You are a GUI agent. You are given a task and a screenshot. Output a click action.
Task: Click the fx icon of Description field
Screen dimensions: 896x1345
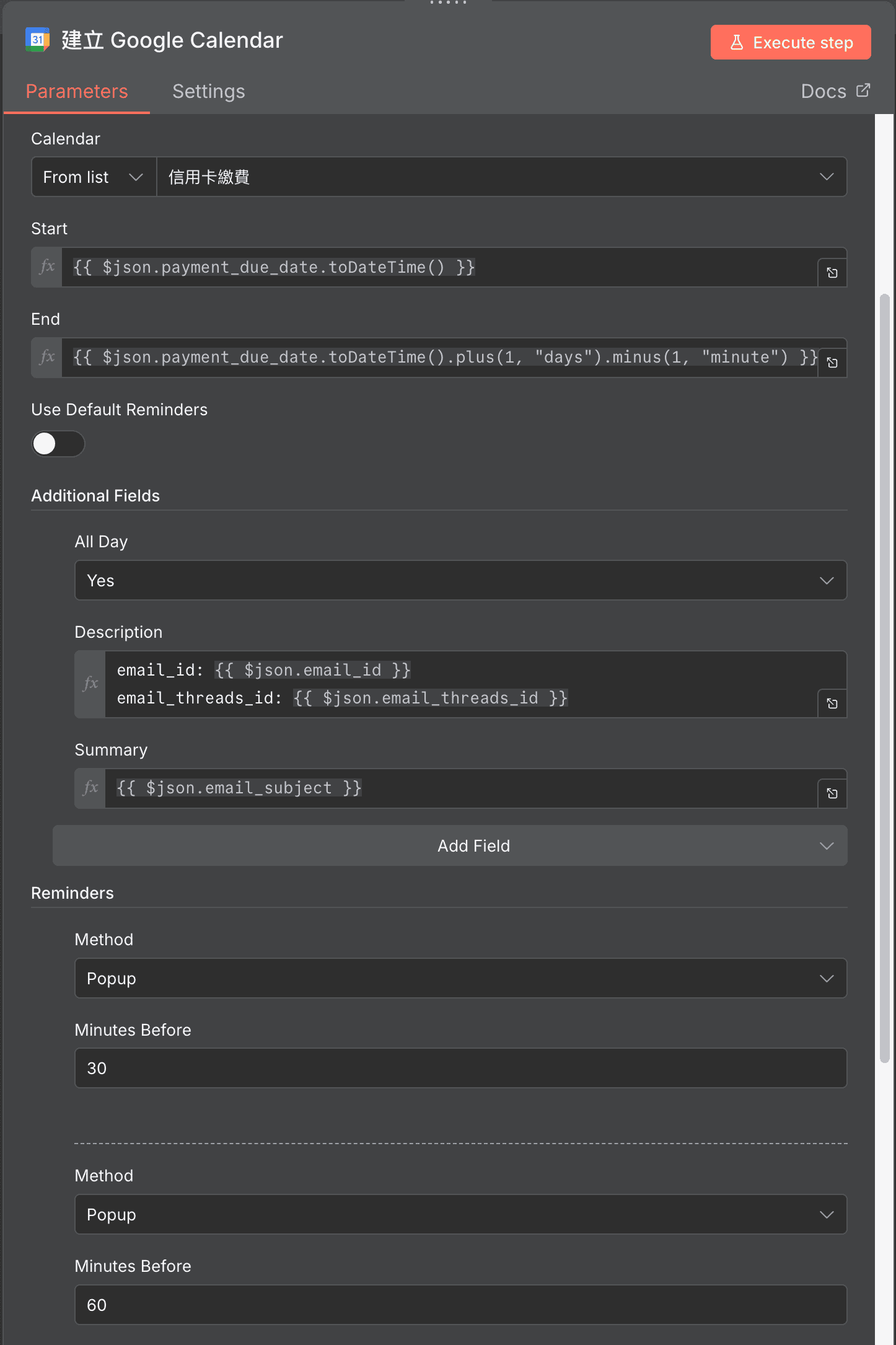[90, 684]
